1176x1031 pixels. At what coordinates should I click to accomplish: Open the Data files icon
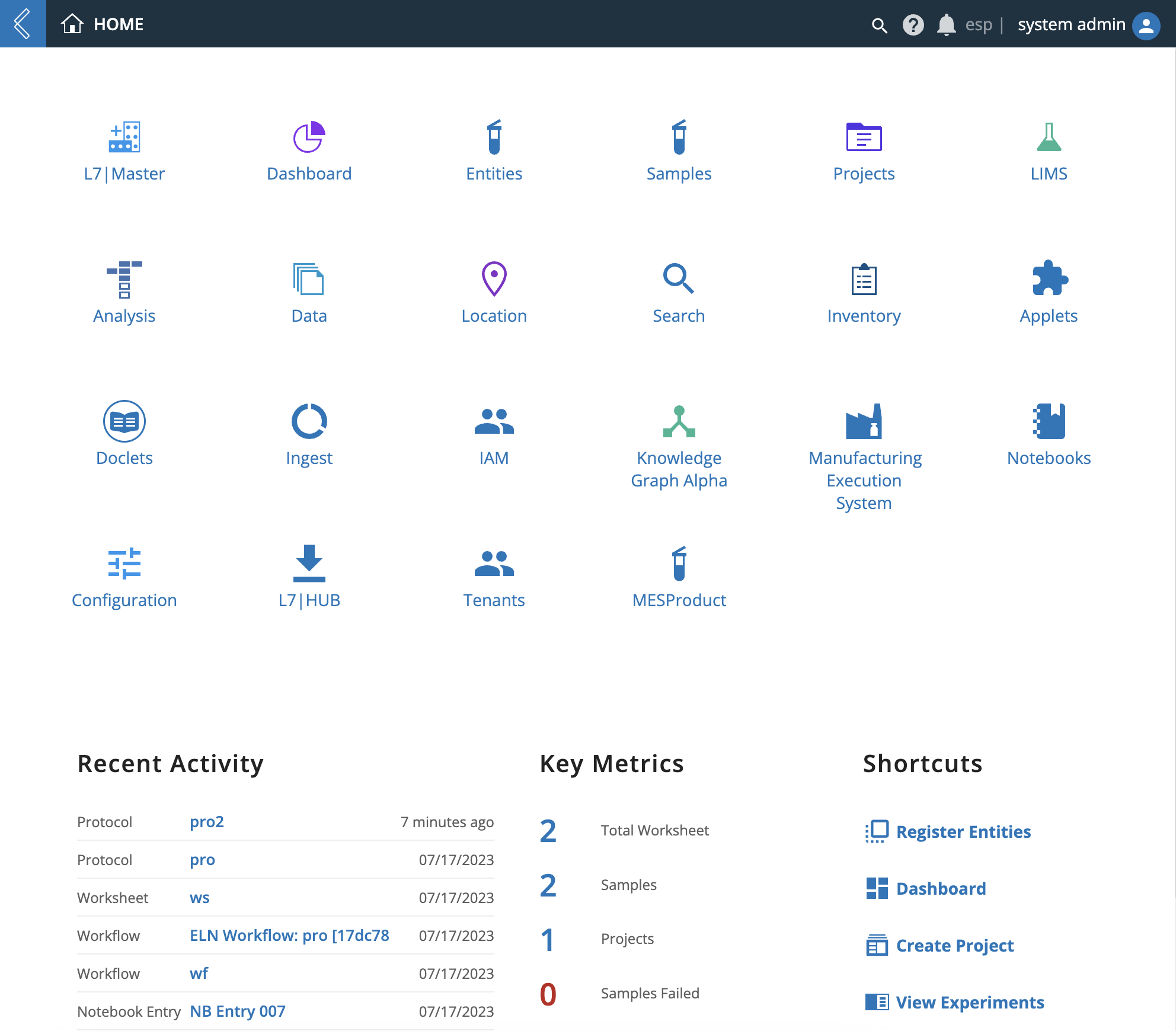tap(309, 279)
